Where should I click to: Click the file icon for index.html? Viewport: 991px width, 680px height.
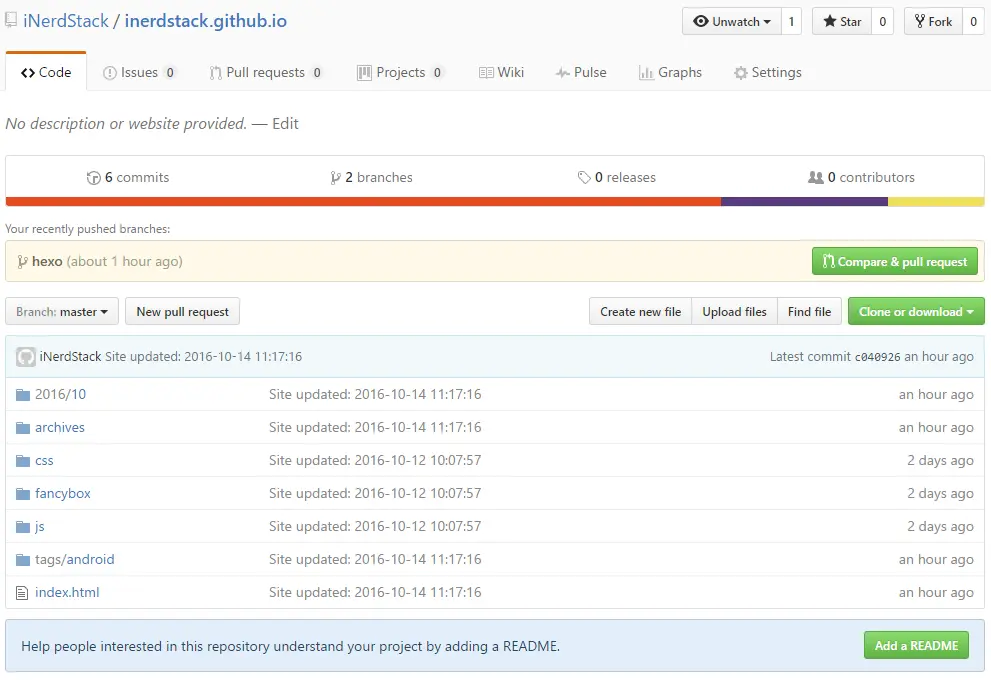(22, 593)
